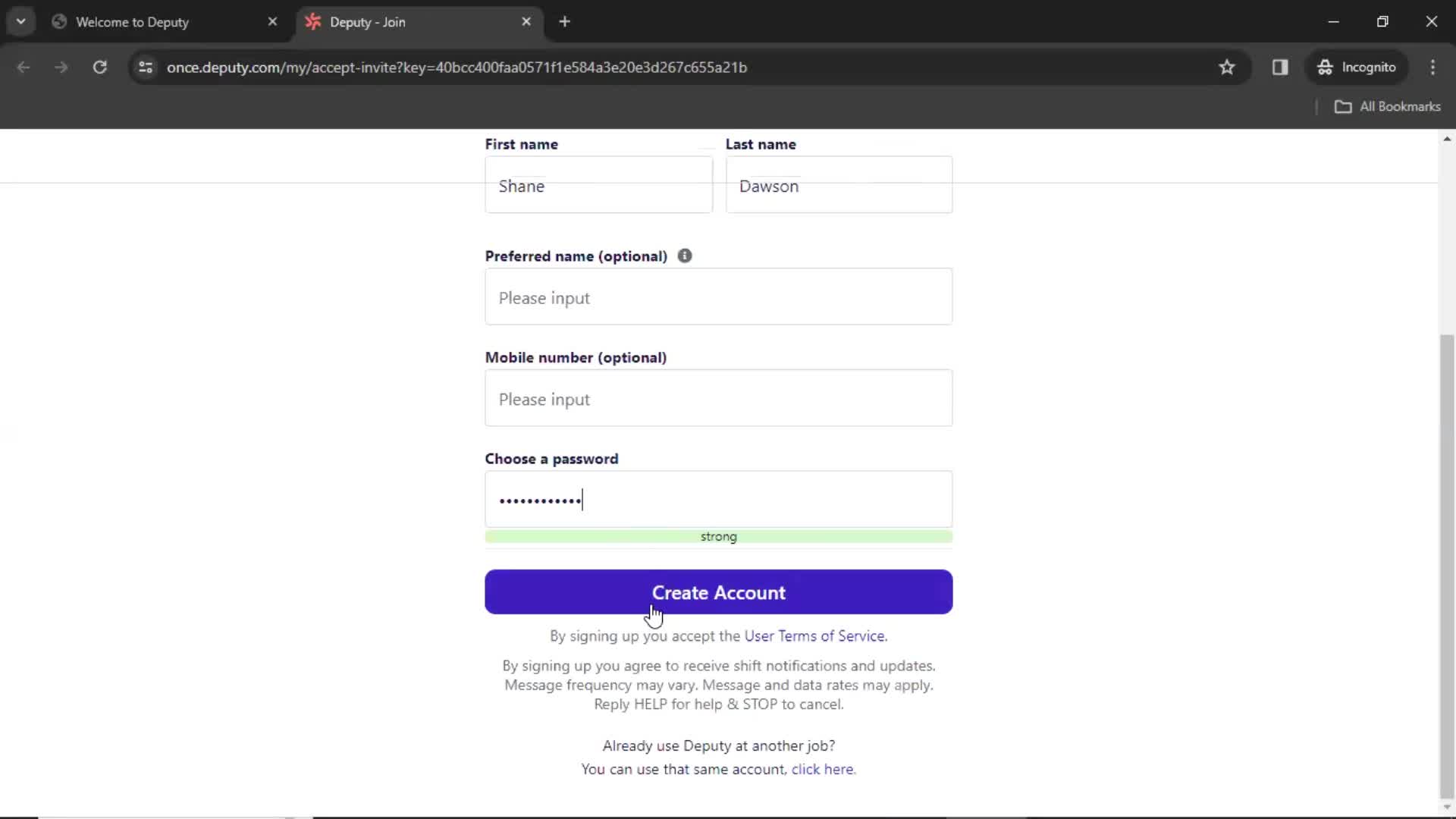1456x819 pixels.
Task: Click the browser profile/account icon
Action: click(1357, 67)
